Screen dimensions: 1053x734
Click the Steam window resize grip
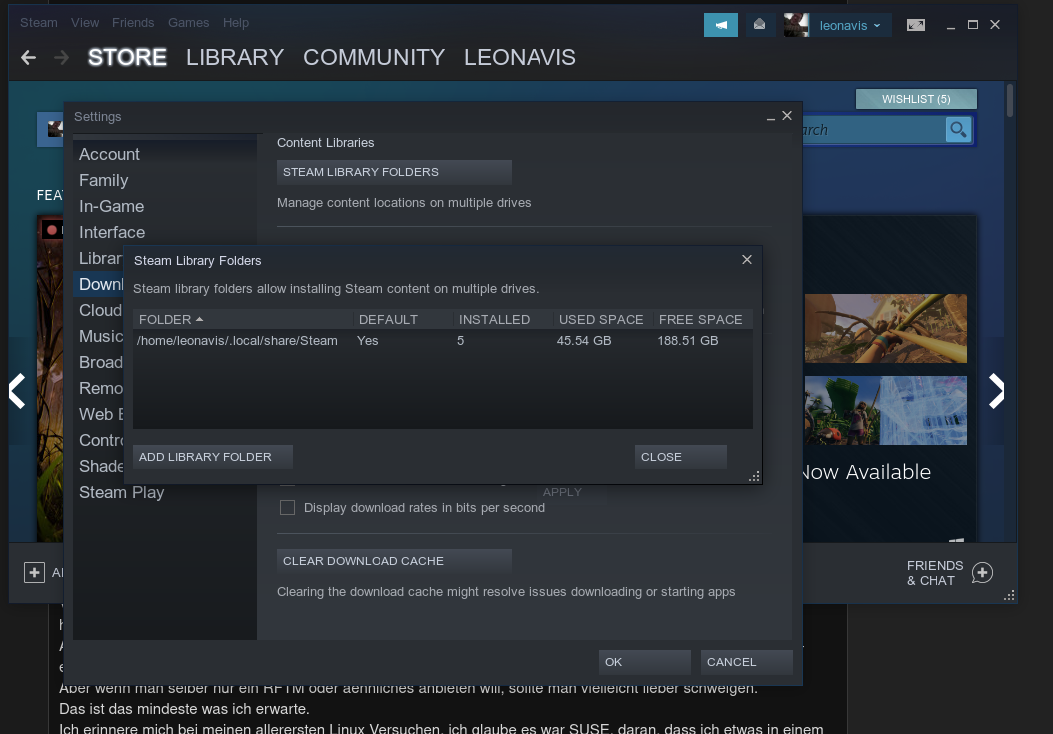coord(1009,596)
